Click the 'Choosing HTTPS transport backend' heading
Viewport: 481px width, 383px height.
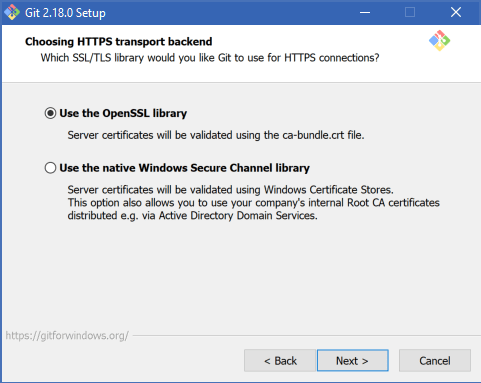[x=119, y=42]
